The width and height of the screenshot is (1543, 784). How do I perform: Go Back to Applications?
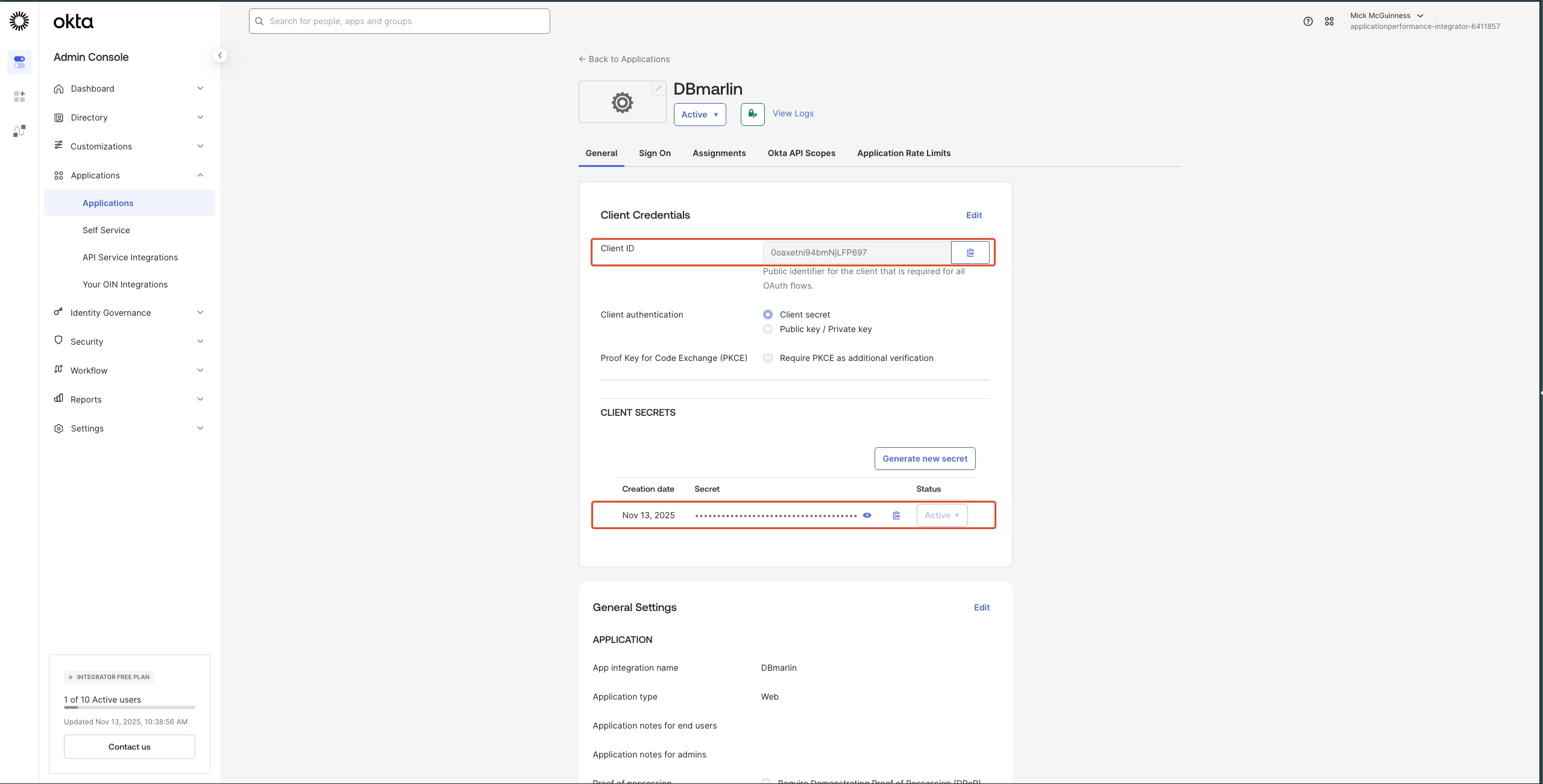coord(624,59)
